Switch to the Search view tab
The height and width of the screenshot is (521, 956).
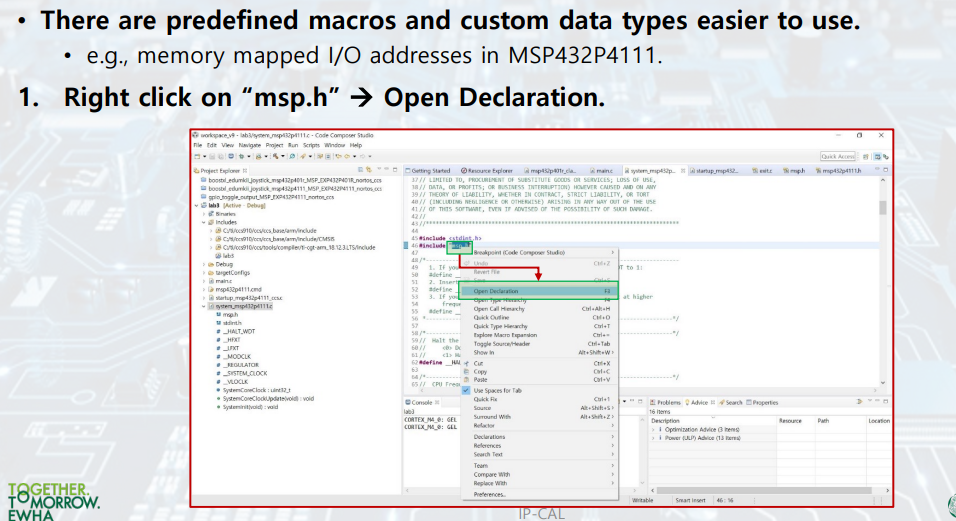point(730,402)
